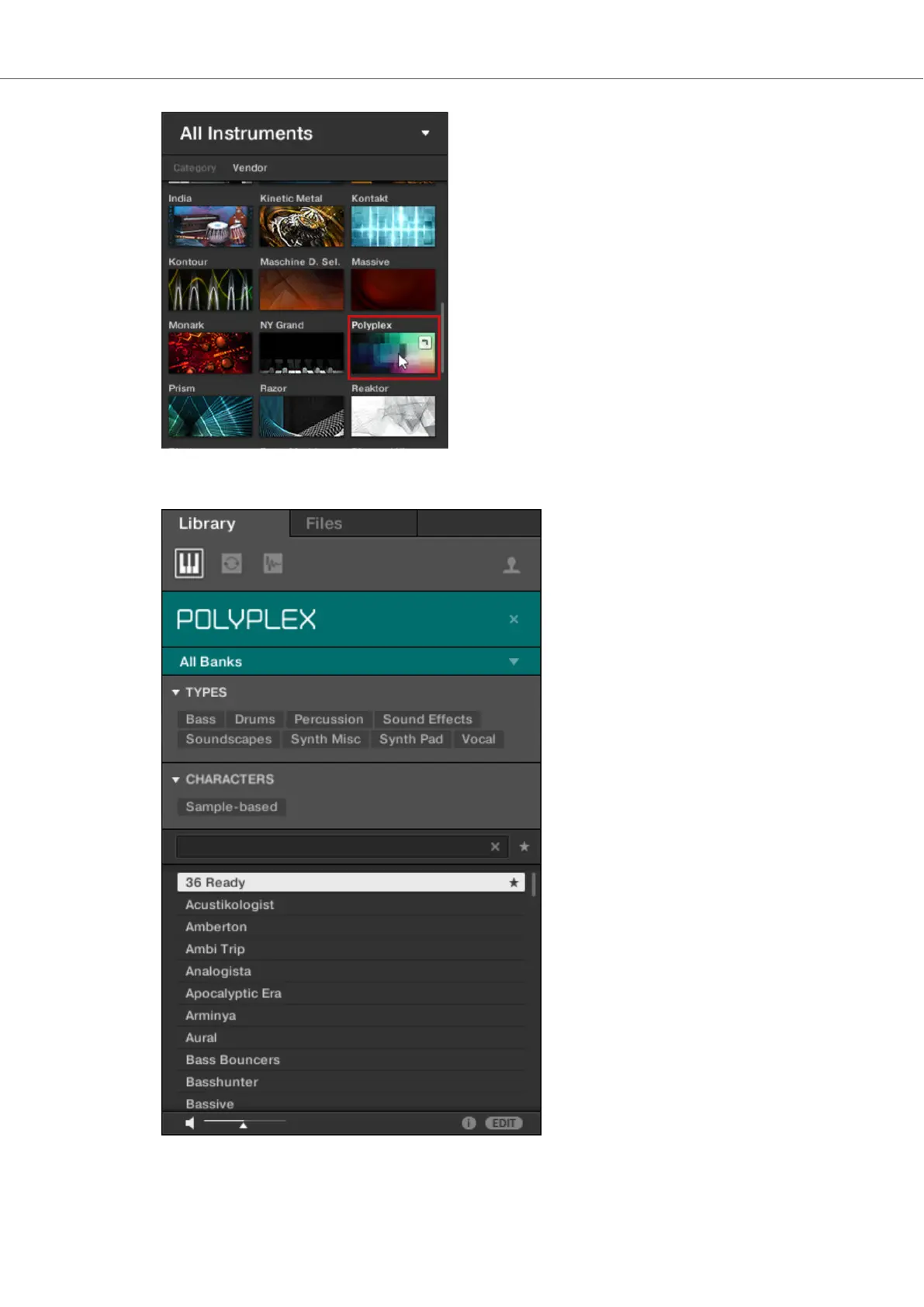Switch to the Category filter

(x=195, y=168)
